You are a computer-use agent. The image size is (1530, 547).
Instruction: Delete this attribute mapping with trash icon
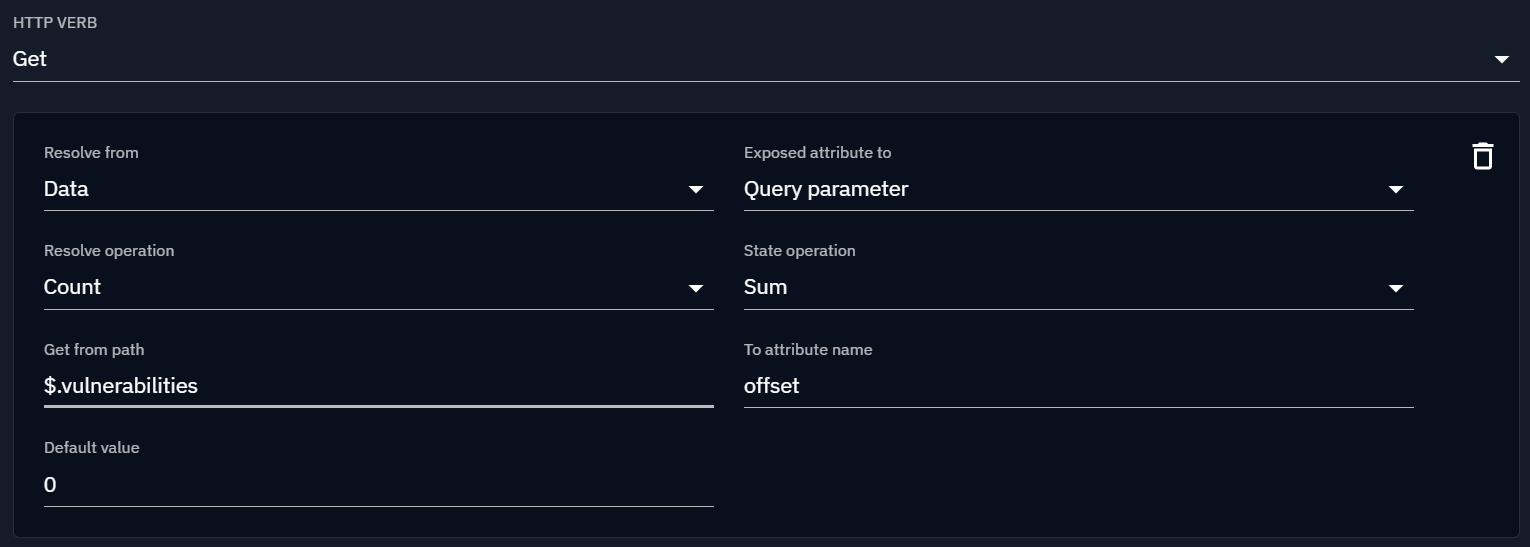tap(1482, 156)
